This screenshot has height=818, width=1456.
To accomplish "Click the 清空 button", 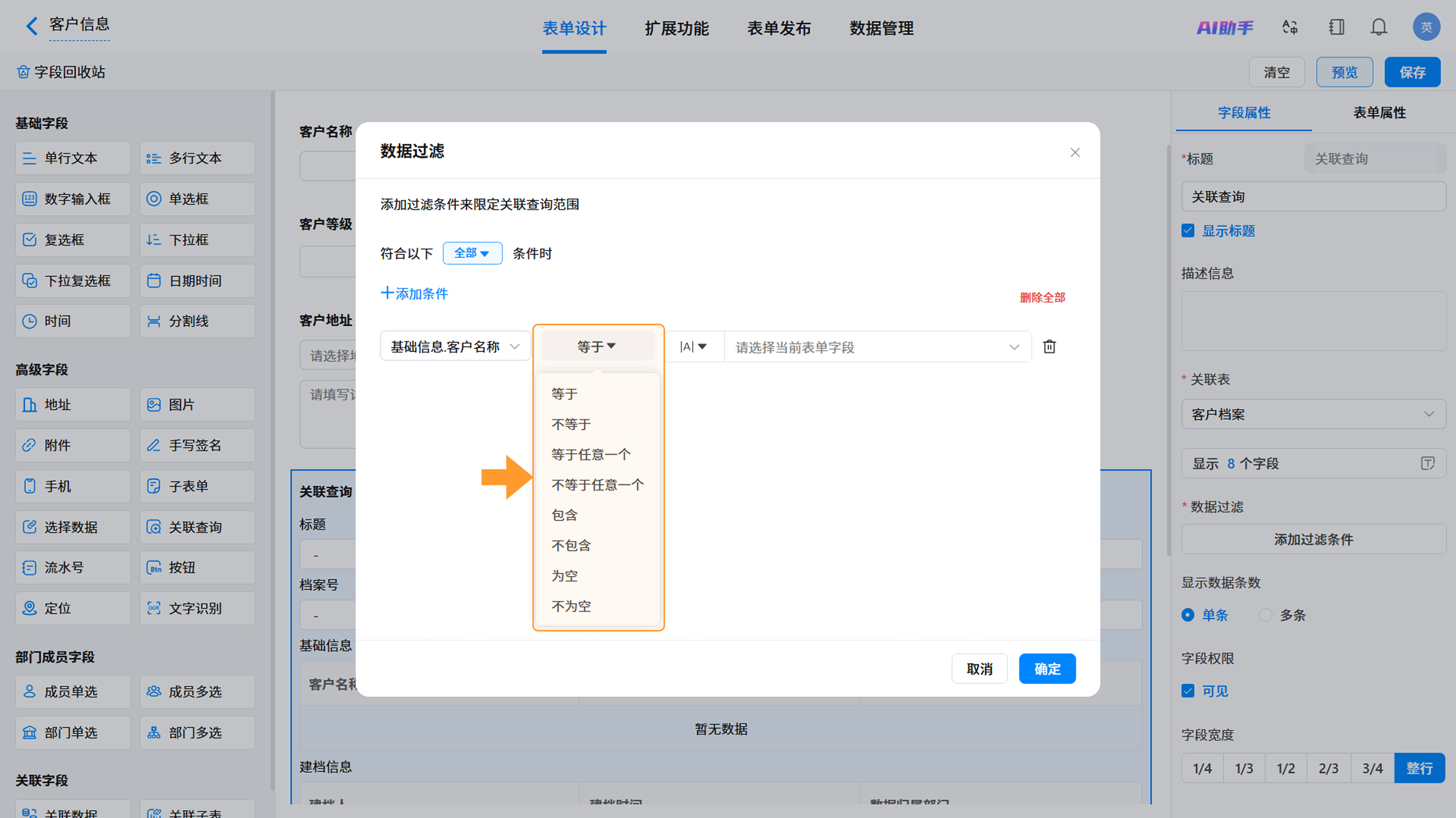I will 1276,72.
